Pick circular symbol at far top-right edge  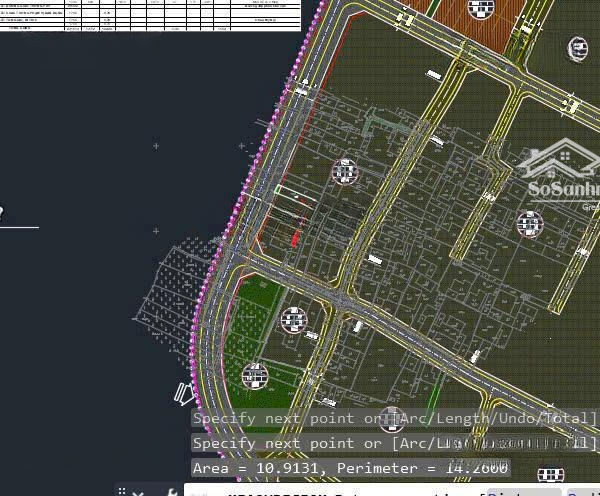(x=577, y=47)
